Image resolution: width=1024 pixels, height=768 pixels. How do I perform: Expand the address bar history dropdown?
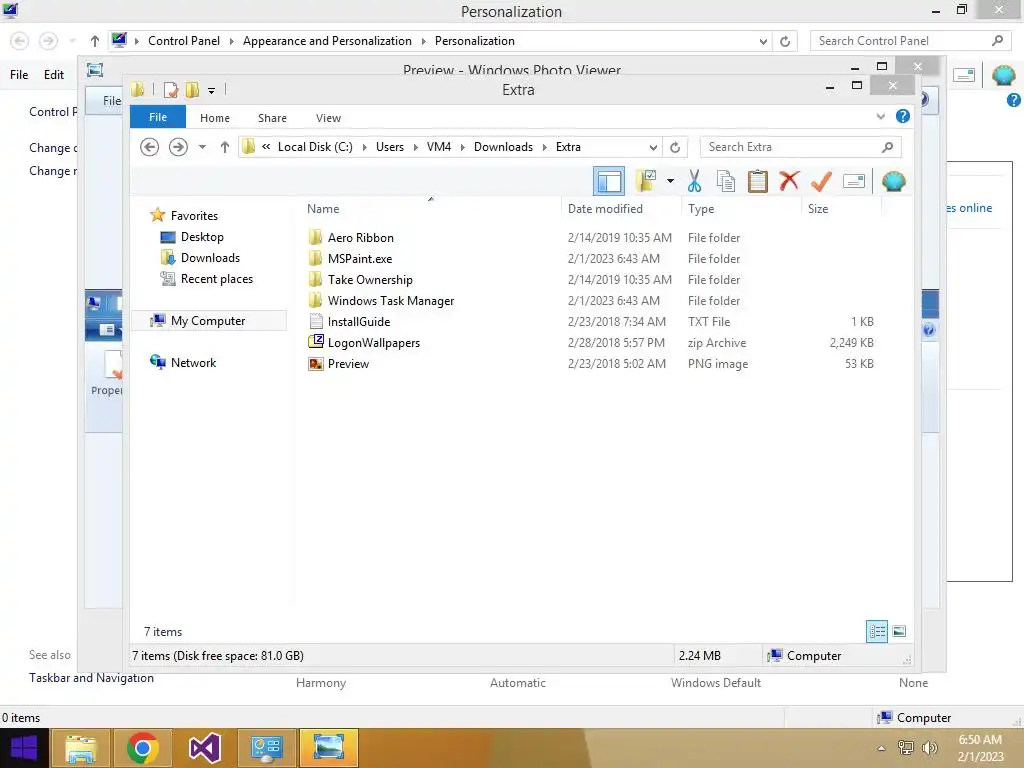(x=653, y=148)
